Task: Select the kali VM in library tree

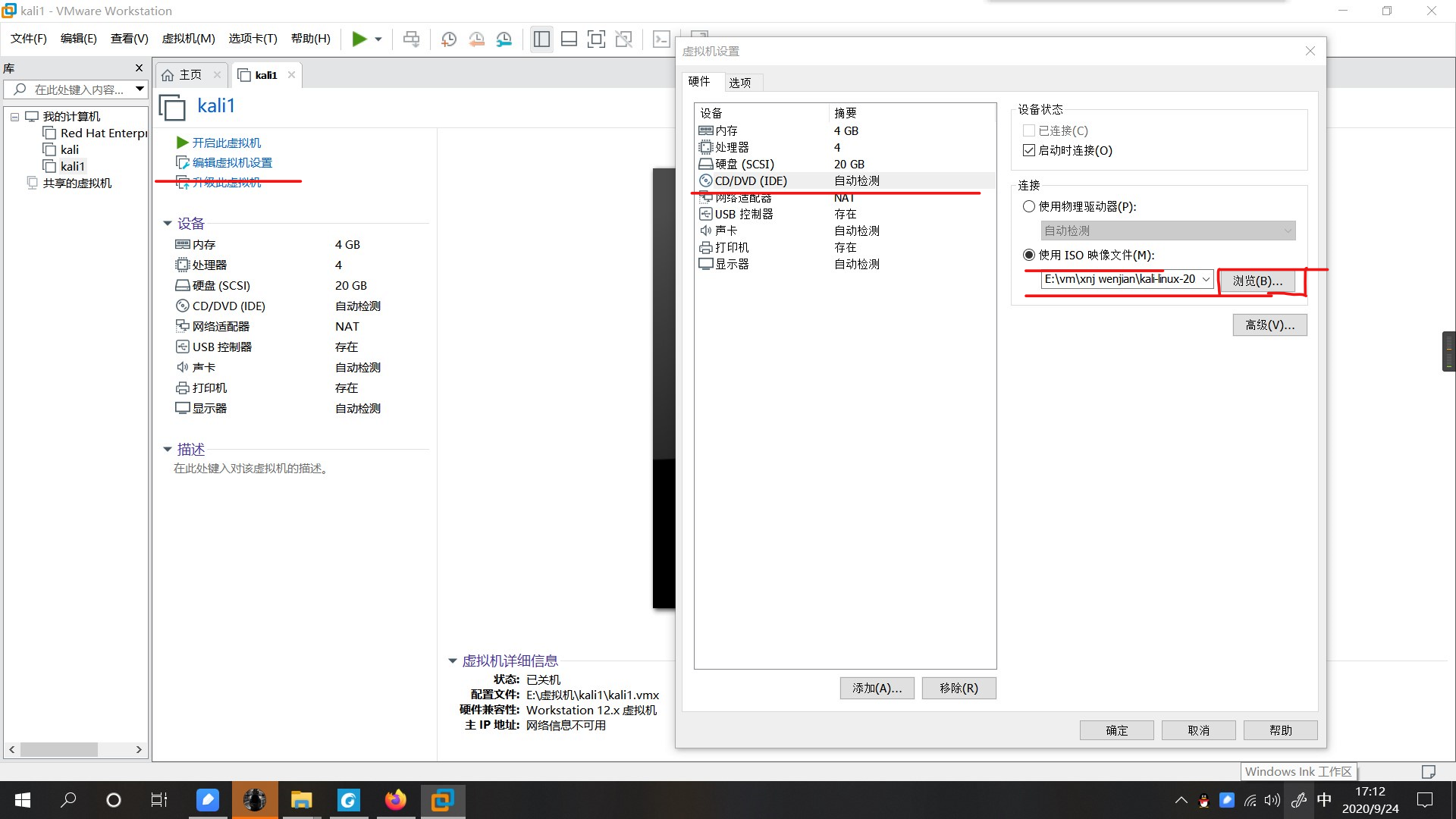Action: 61,150
